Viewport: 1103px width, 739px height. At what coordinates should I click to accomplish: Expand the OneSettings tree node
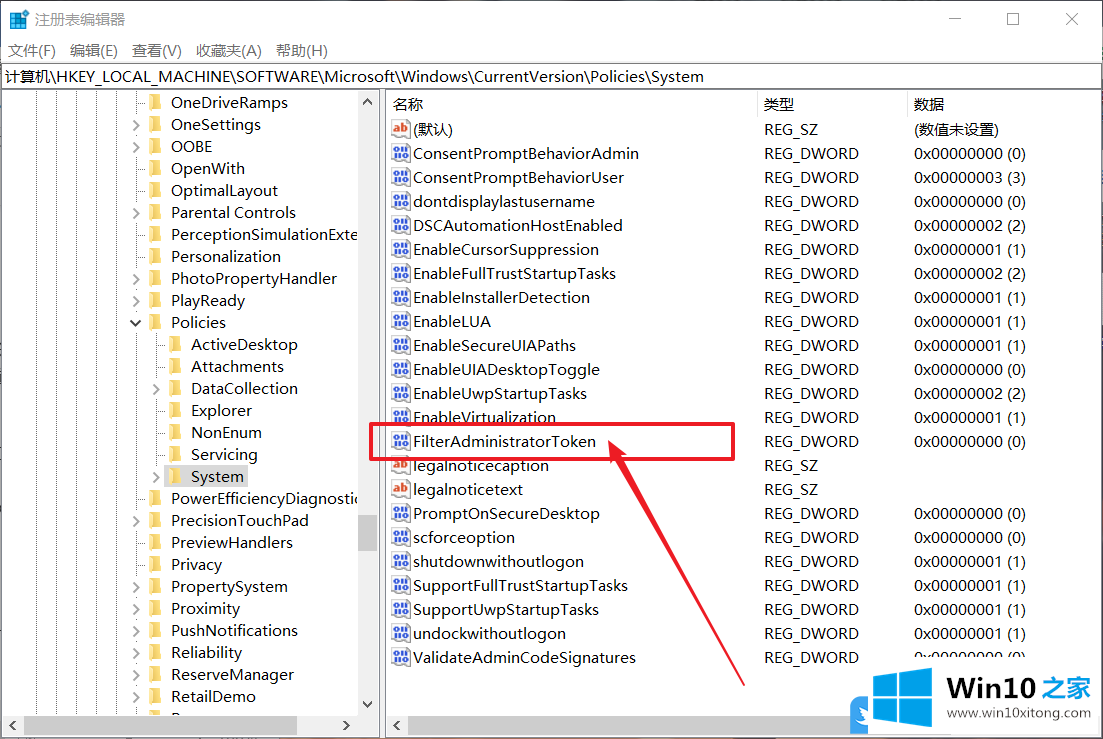(136, 124)
